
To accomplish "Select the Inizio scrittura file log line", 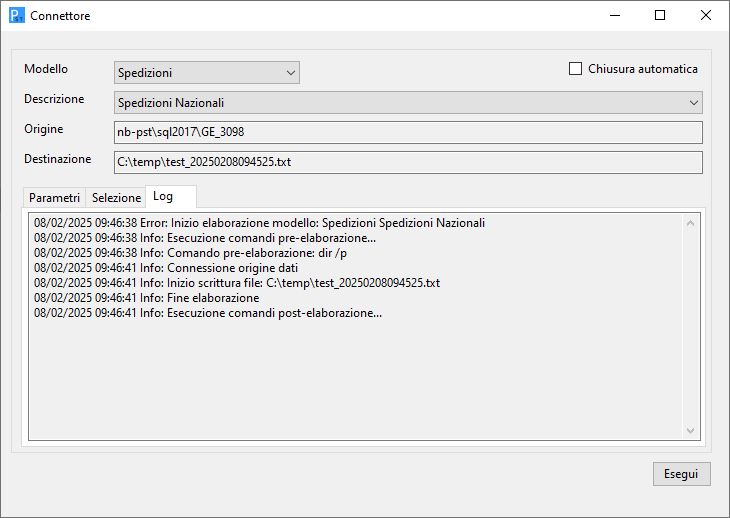I will 237,283.
